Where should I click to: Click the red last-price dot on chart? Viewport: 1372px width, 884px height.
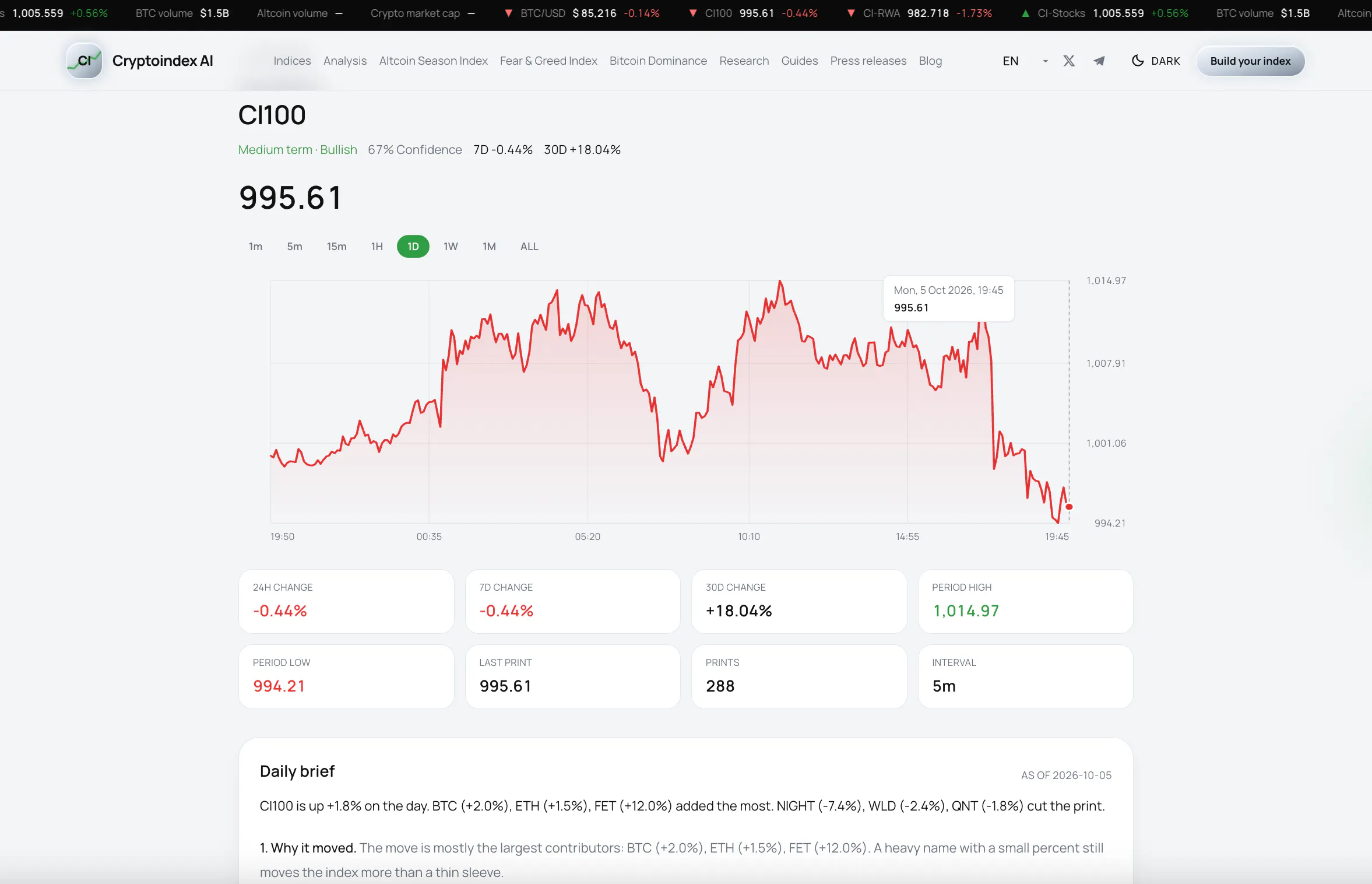tap(1068, 507)
